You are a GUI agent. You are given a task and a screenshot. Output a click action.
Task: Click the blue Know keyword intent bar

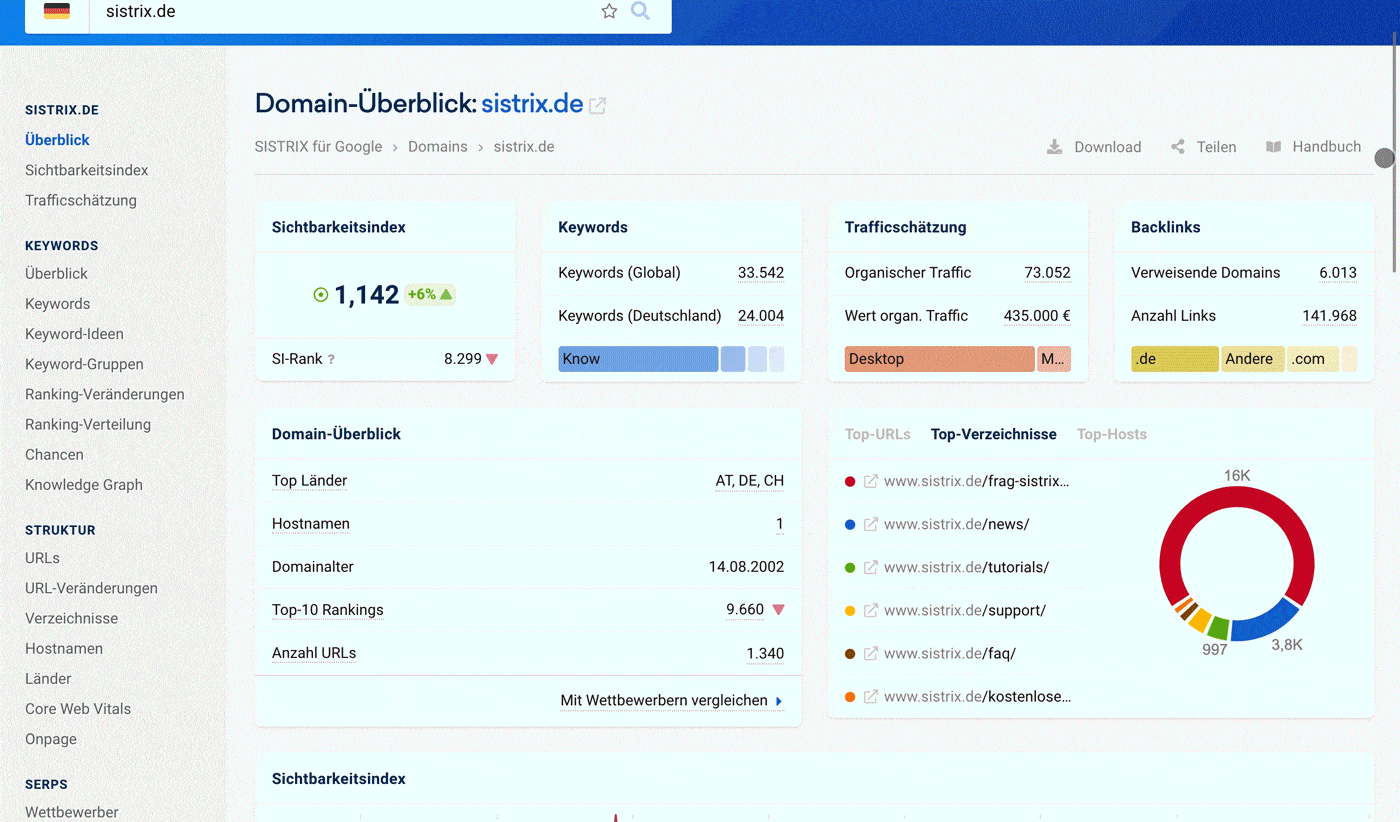(x=638, y=359)
